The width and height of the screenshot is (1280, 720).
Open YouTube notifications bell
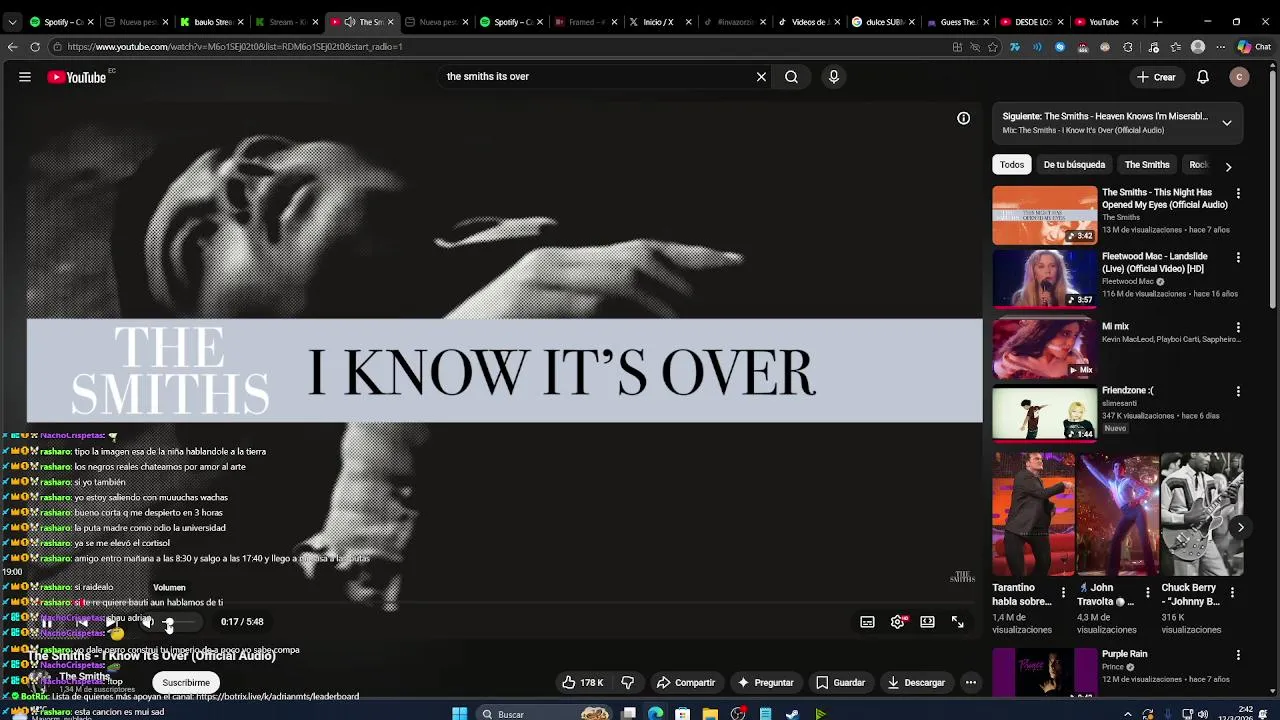point(1203,77)
